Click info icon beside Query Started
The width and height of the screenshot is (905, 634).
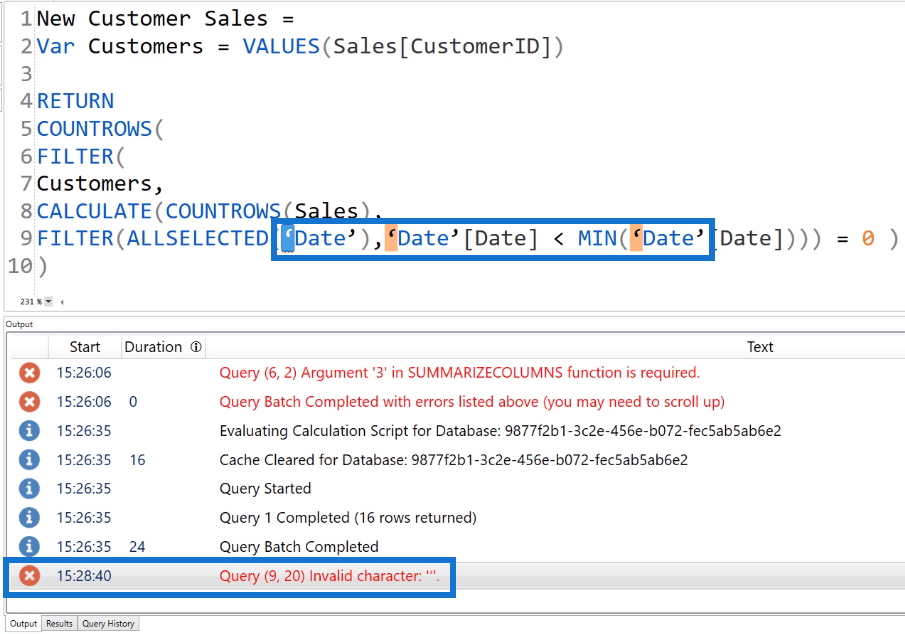click(x=29, y=488)
